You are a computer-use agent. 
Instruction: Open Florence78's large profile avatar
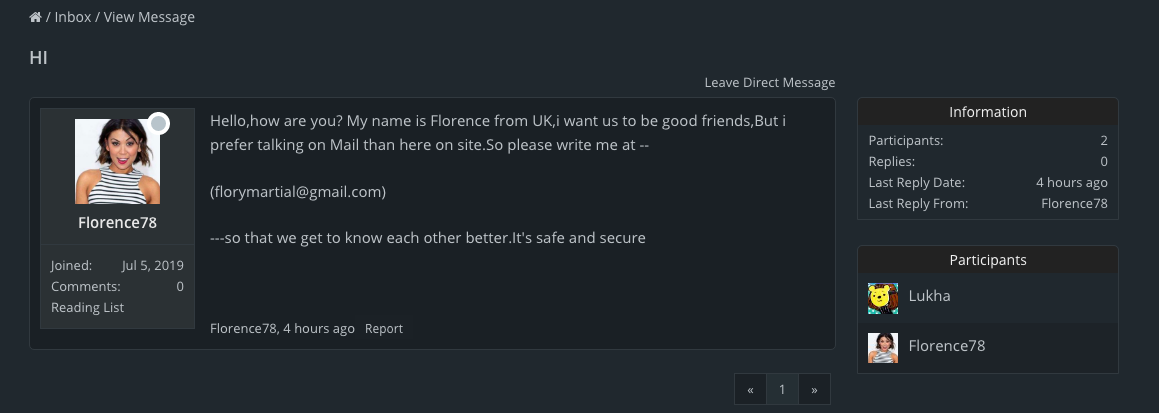(117, 161)
